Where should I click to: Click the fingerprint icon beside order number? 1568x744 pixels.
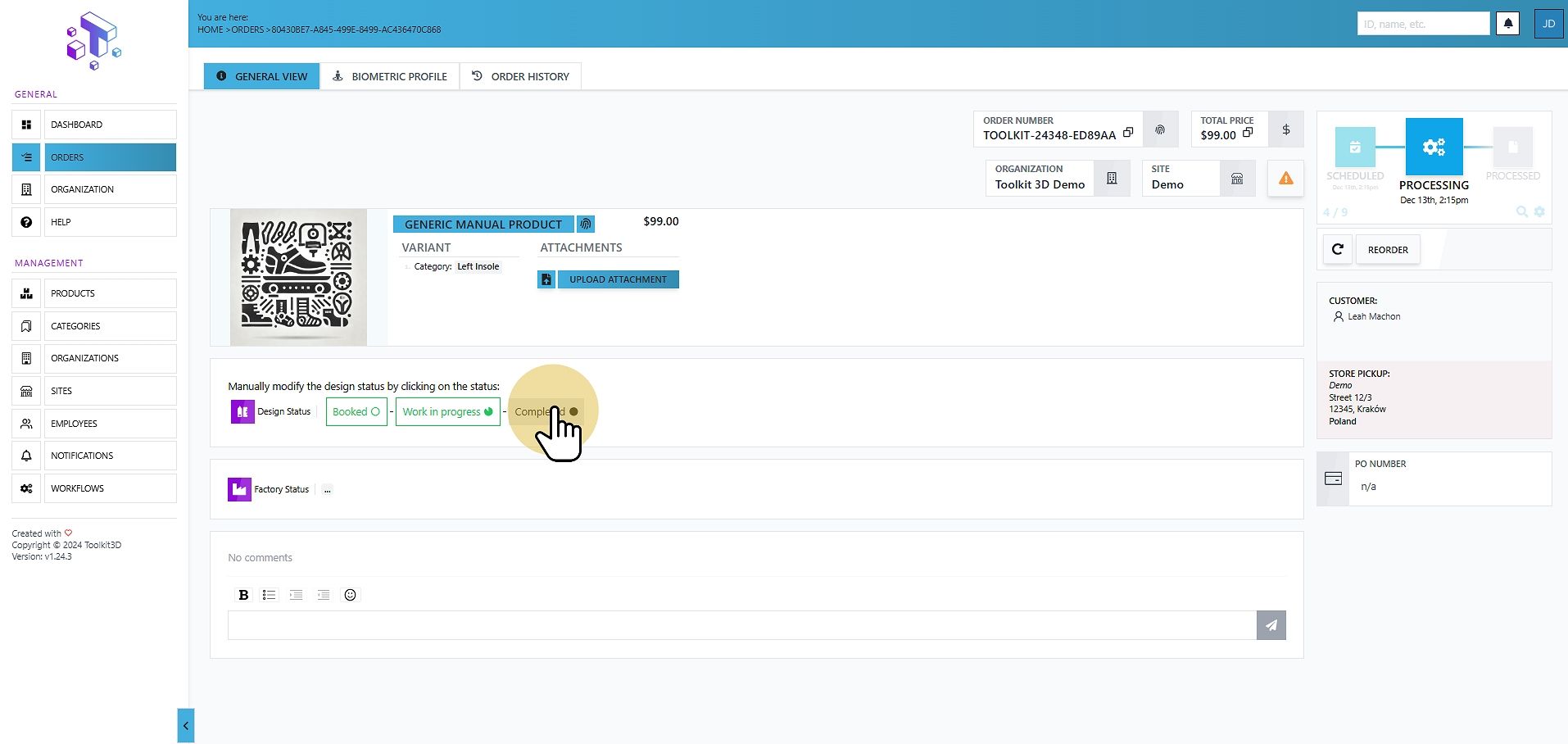[x=1160, y=129]
